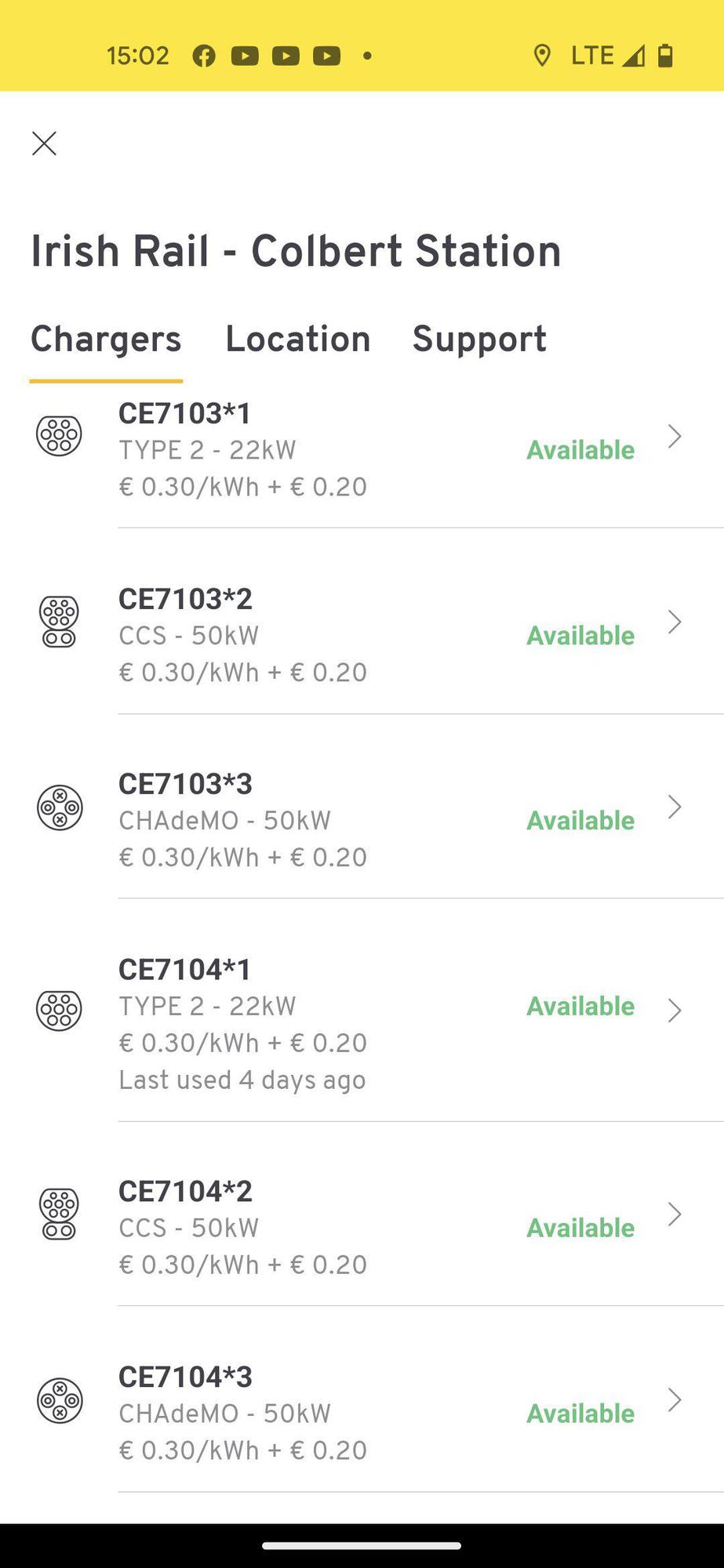Switch to the Support tab
This screenshot has height=1568, width=724.
479,339
